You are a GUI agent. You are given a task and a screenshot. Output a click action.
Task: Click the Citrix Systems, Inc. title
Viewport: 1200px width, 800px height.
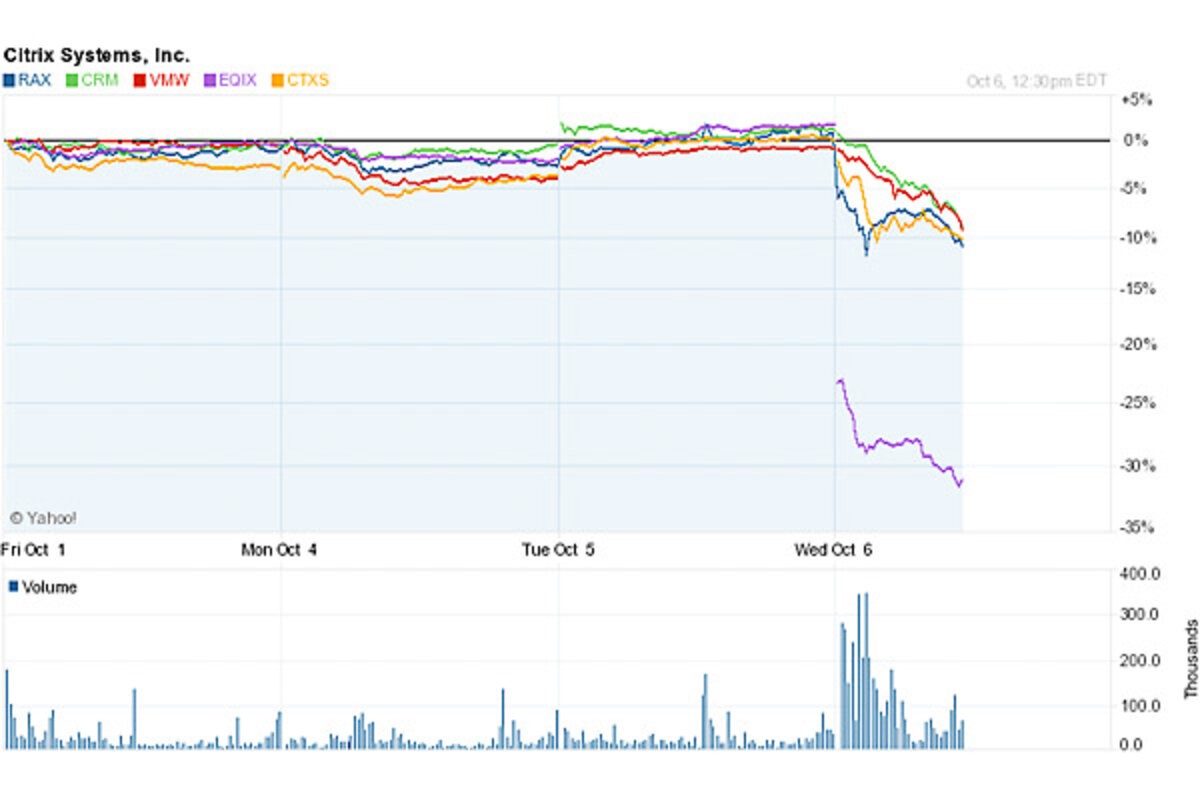[96, 57]
